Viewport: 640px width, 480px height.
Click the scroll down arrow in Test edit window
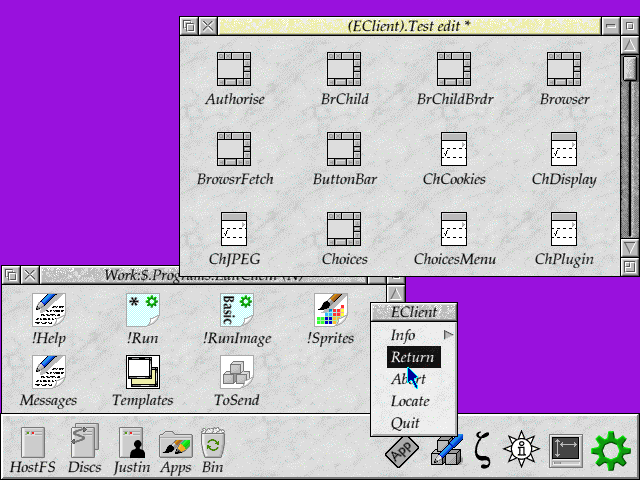[x=629, y=247]
